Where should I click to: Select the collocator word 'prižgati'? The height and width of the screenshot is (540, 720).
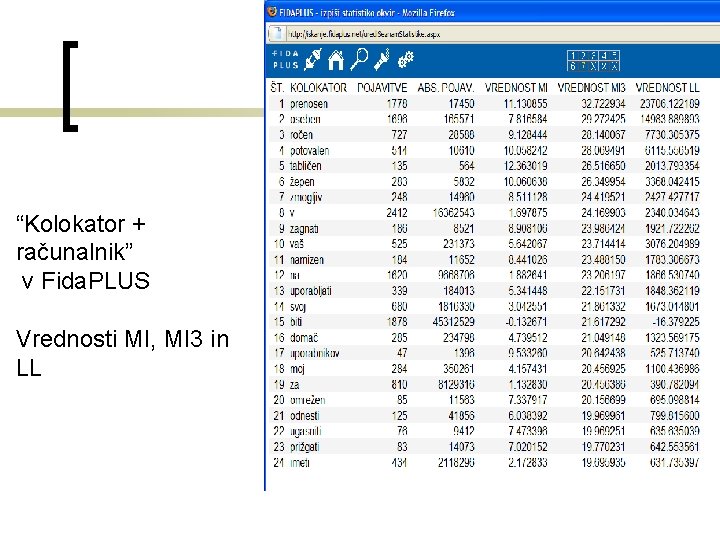point(305,447)
